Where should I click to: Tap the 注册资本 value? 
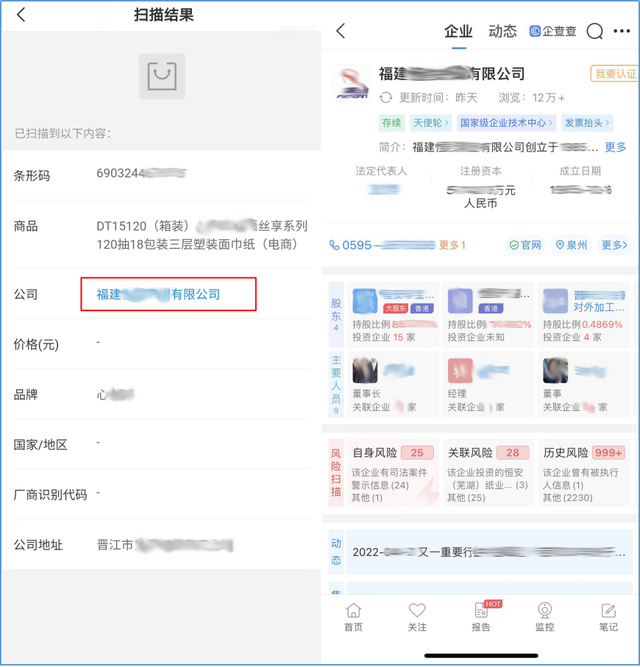481,197
